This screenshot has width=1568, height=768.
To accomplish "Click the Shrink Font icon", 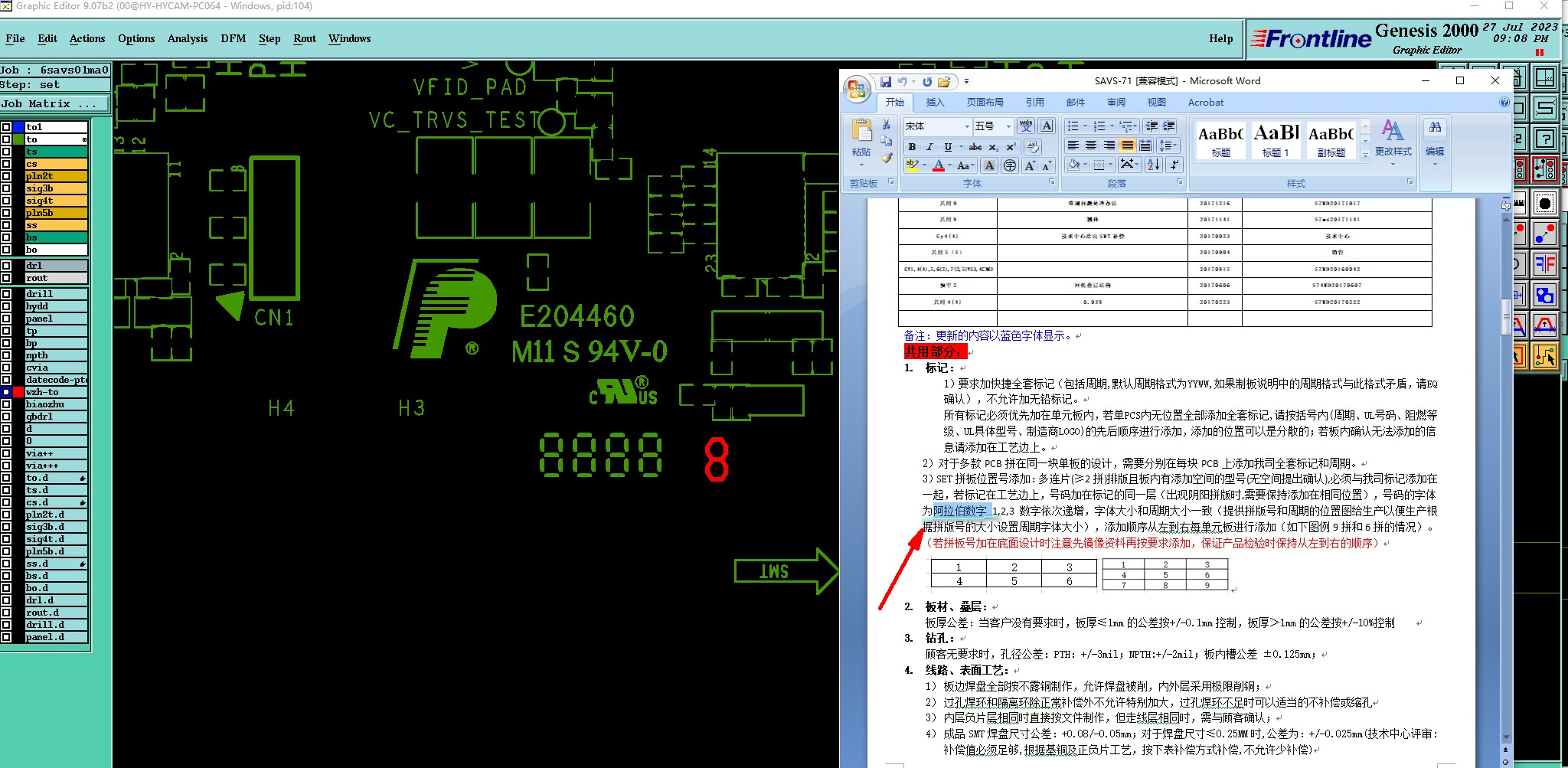I will pos(1047,165).
